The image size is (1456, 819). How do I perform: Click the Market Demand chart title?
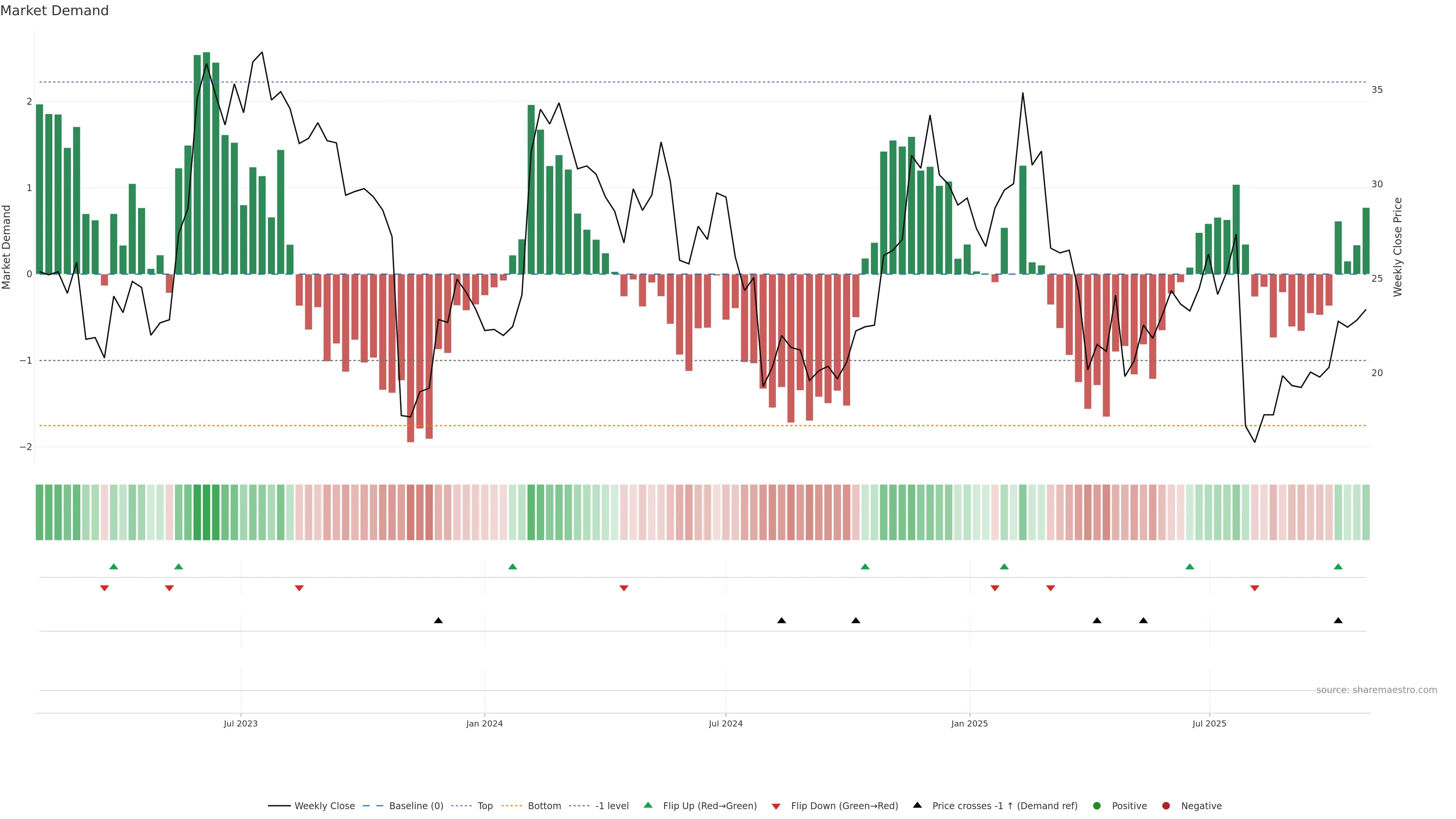(54, 11)
